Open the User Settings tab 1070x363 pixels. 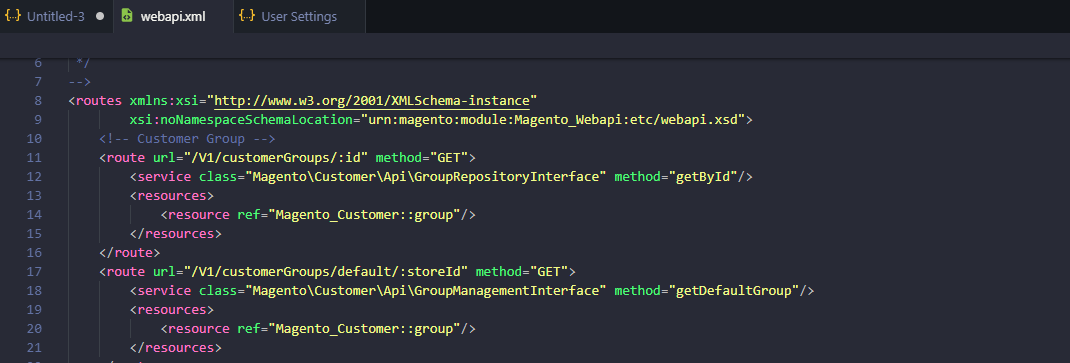point(300,16)
